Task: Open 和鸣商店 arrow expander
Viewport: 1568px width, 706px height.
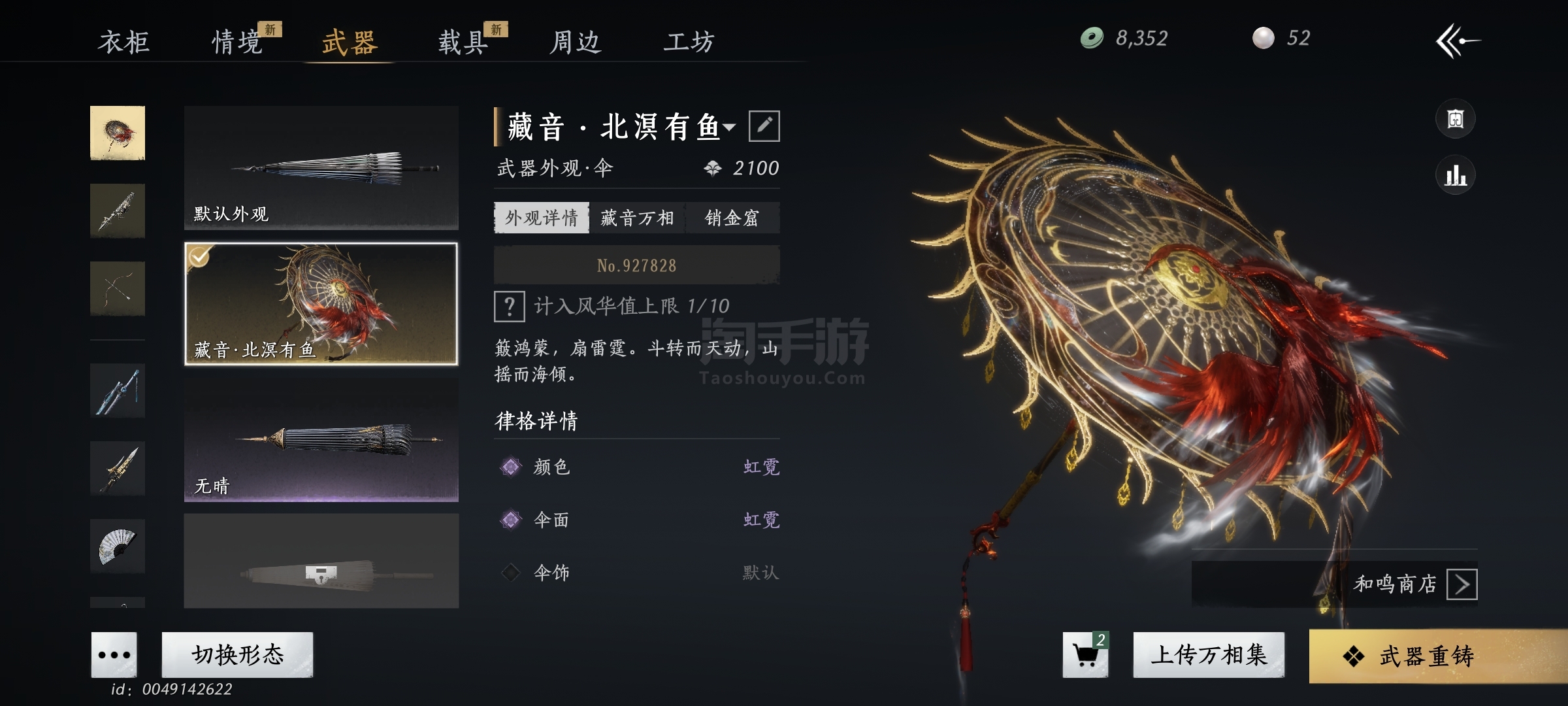Action: tap(1462, 584)
